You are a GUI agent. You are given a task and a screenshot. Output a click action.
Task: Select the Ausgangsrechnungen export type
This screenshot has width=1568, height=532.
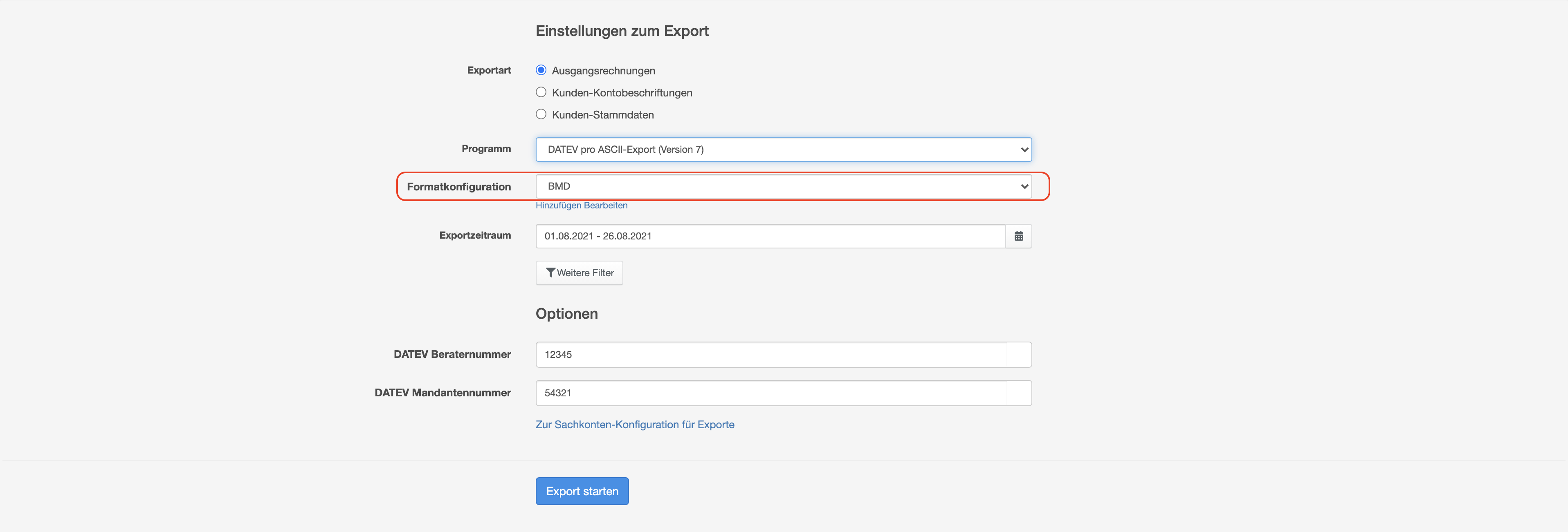coord(541,70)
